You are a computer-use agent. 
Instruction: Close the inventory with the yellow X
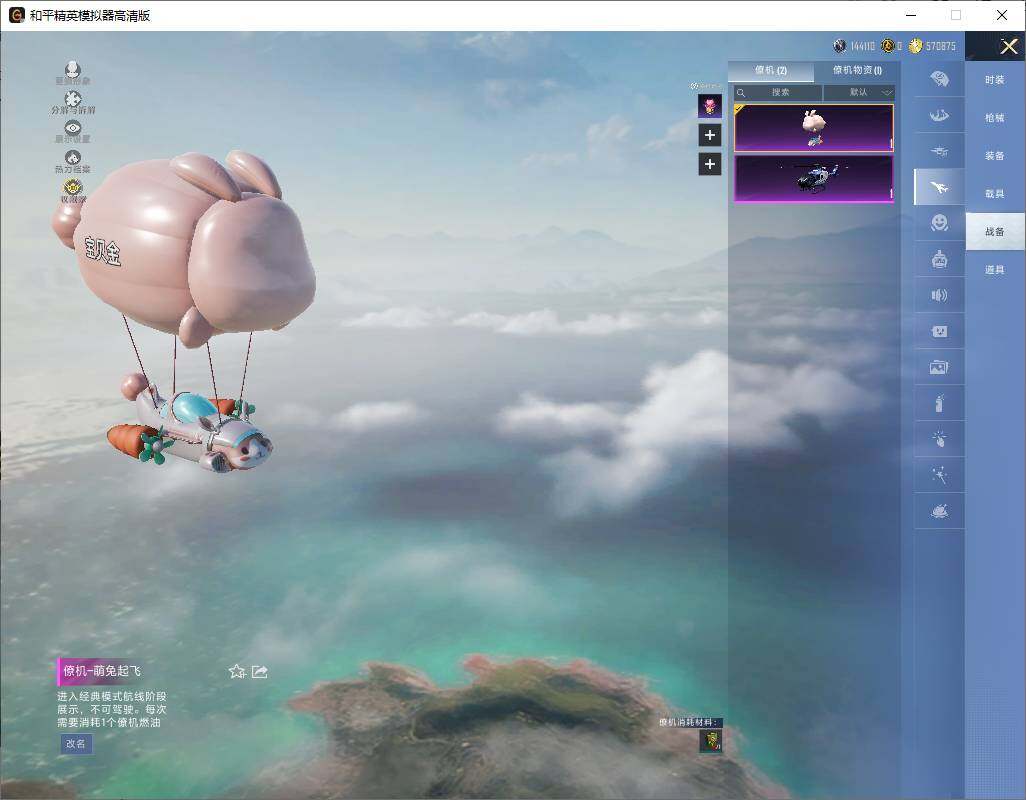tap(1008, 46)
